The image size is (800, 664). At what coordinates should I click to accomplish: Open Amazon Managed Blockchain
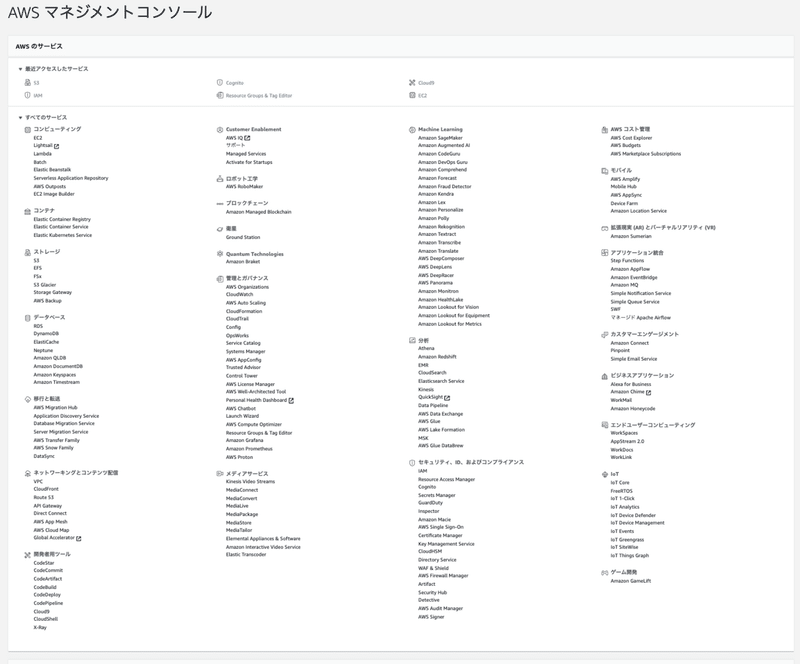(x=259, y=212)
